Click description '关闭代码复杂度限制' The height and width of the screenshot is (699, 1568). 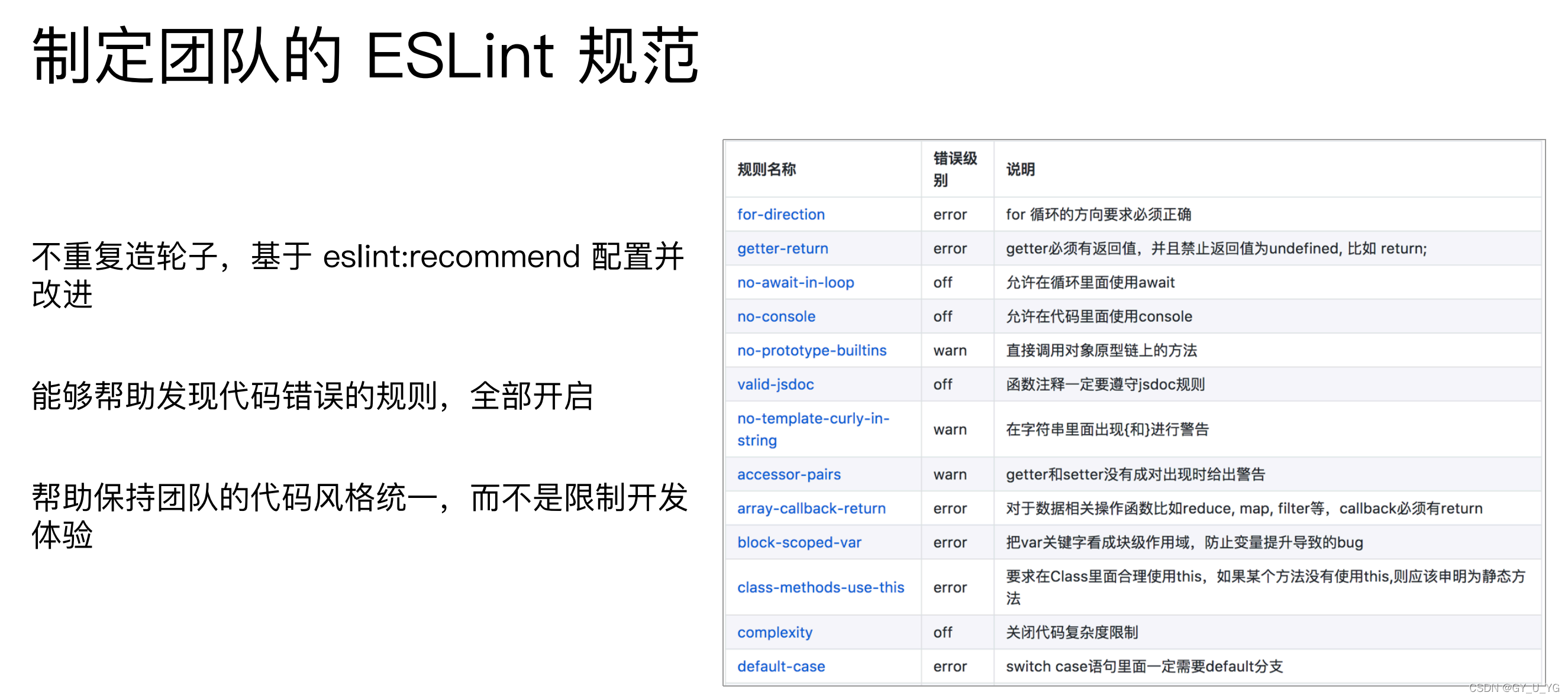tap(1072, 633)
